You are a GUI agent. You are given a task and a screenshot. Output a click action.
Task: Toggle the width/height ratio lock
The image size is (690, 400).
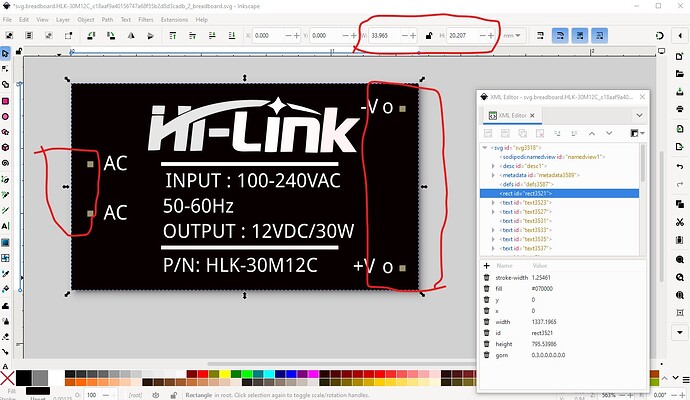429,35
